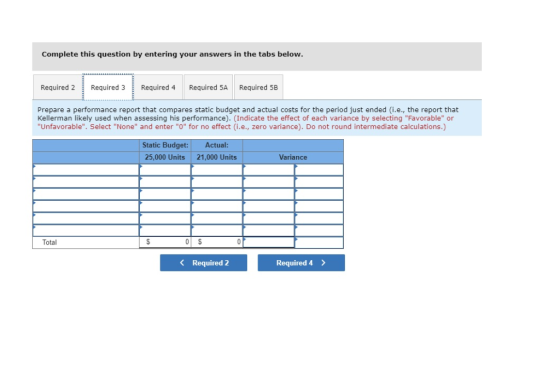Click the blue Required 4 next button
Image resolution: width=560 pixels, height=387 pixels.
point(301,263)
